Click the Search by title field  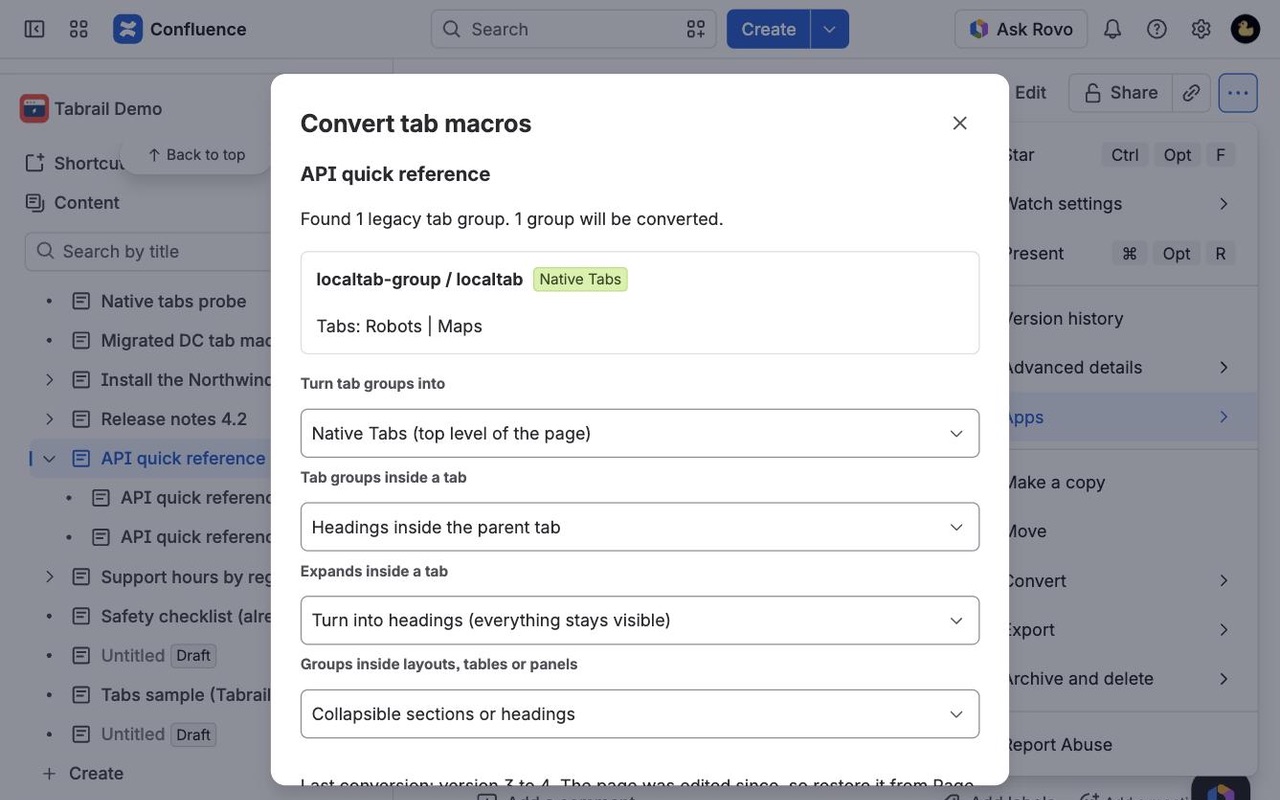(x=148, y=251)
